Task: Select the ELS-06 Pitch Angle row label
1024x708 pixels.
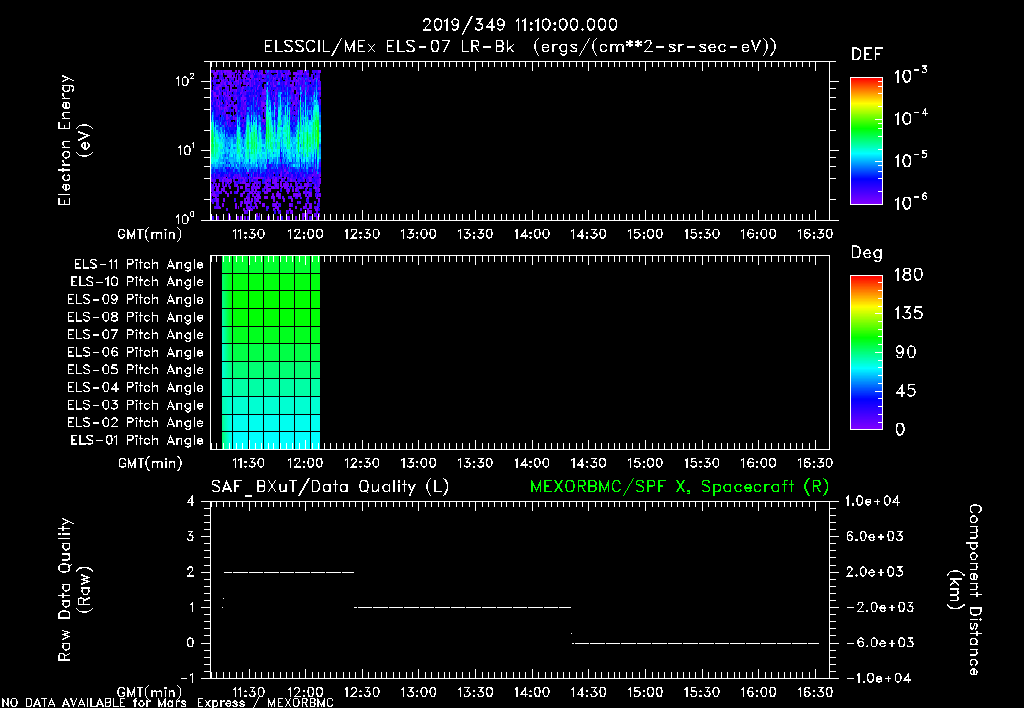Action: click(135, 353)
